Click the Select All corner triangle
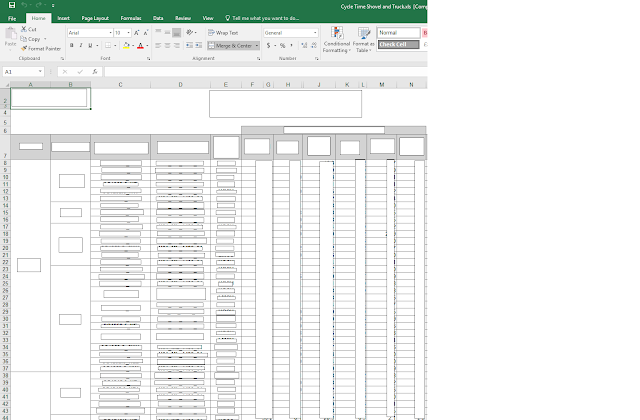Image resolution: width=640 pixels, height=420 pixels. point(6,85)
